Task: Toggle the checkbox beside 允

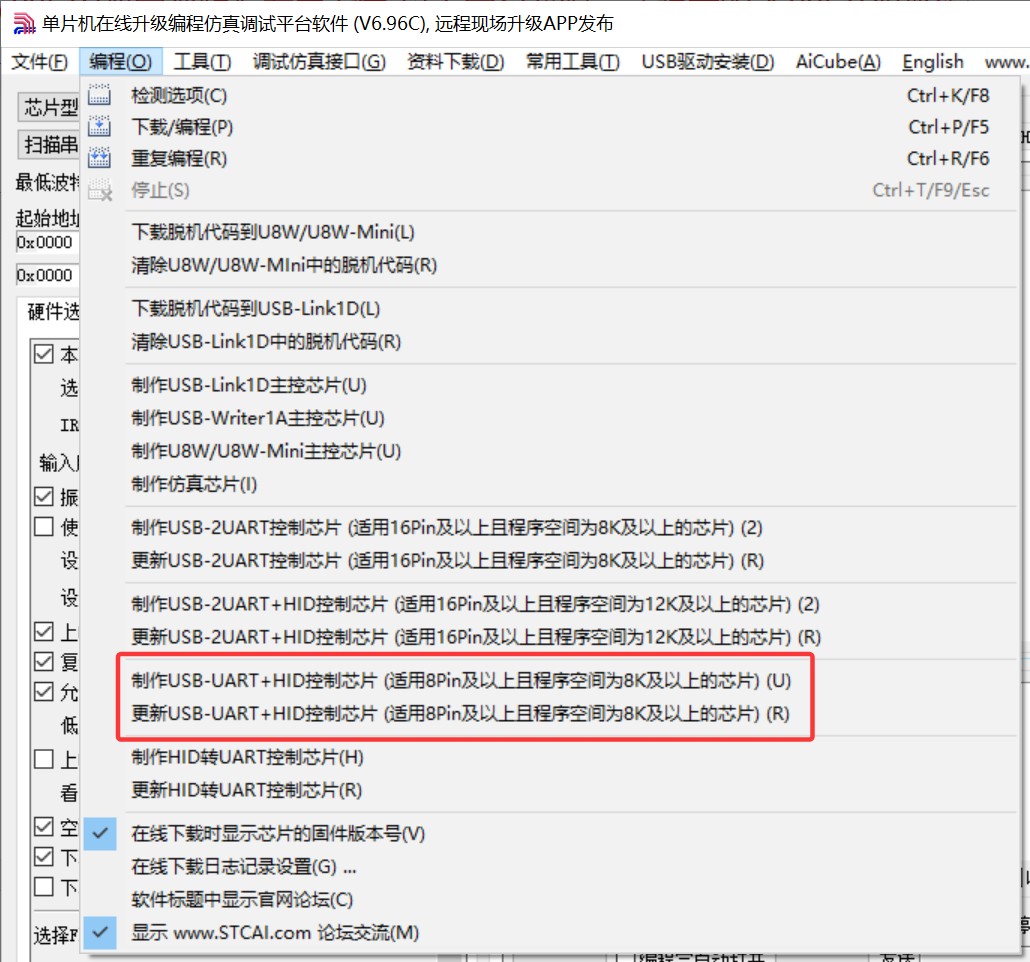Action: [x=43, y=691]
